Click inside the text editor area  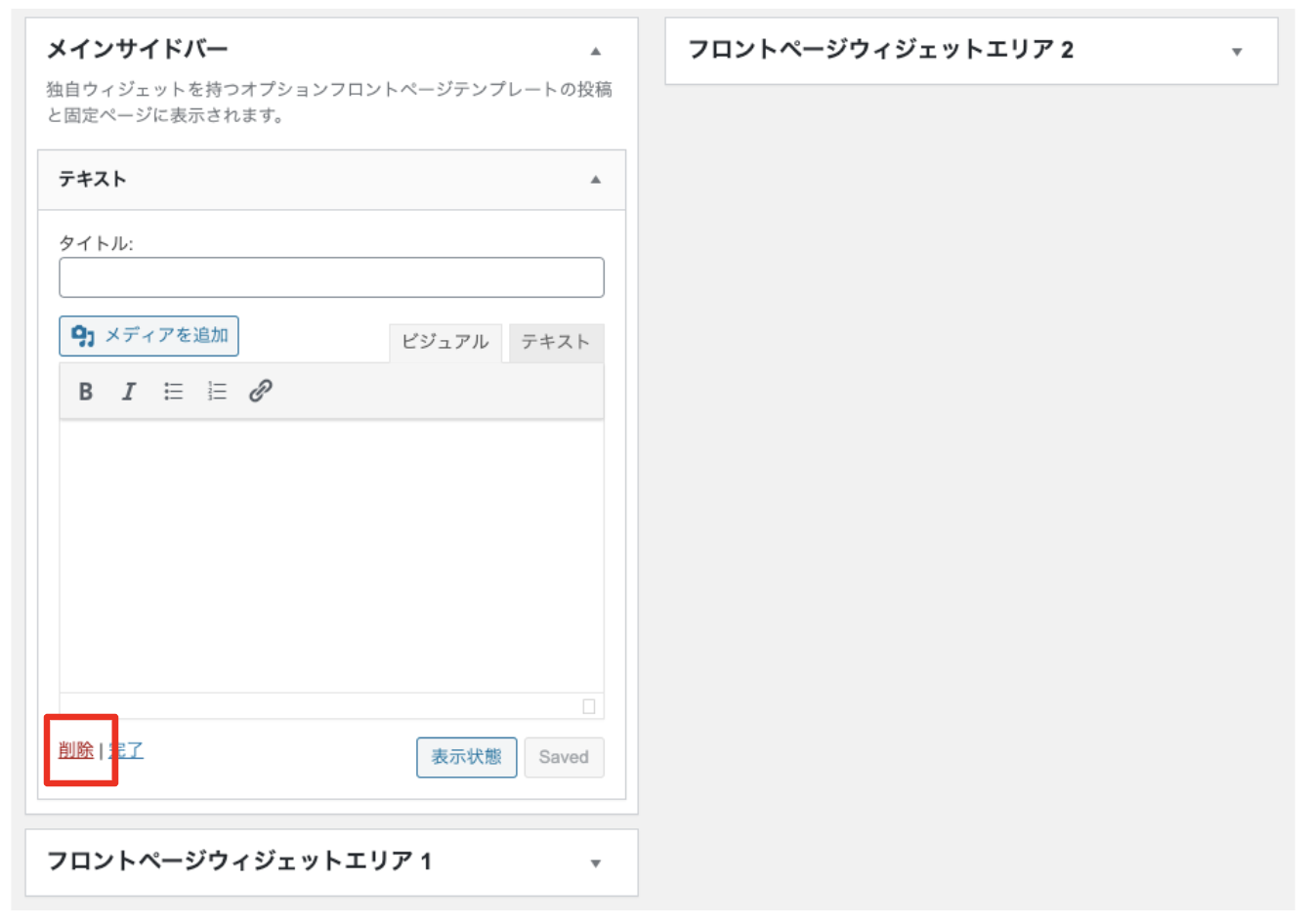click(331, 557)
